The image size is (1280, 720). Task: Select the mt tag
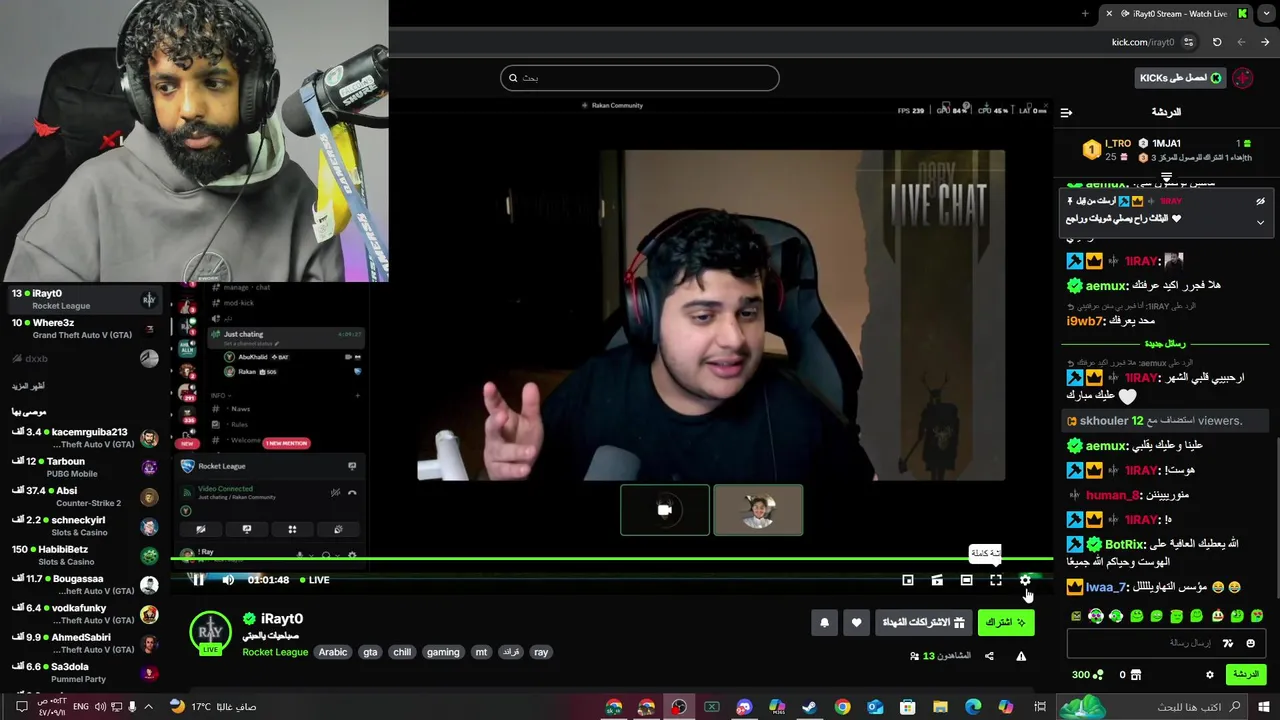481,652
